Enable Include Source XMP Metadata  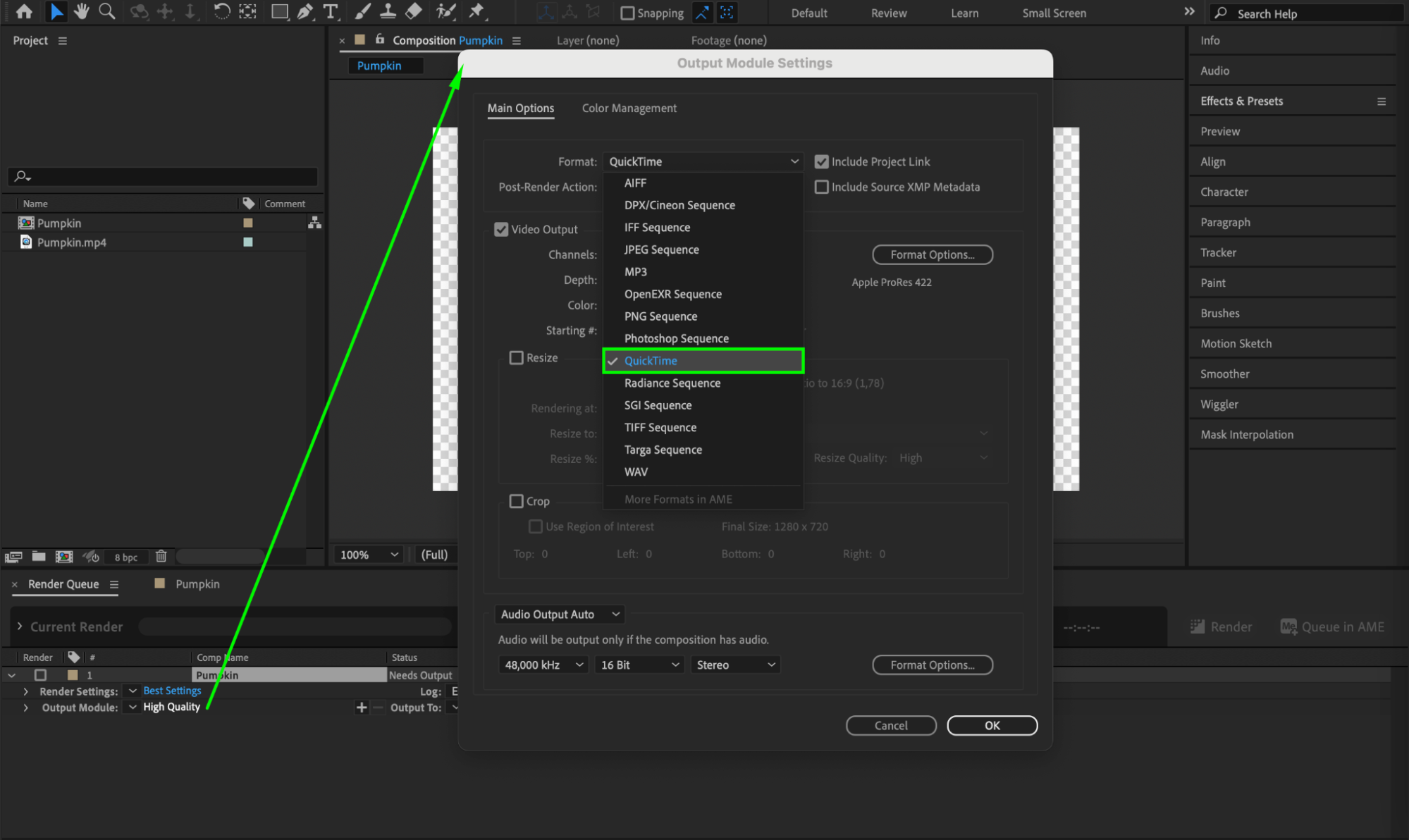821,187
